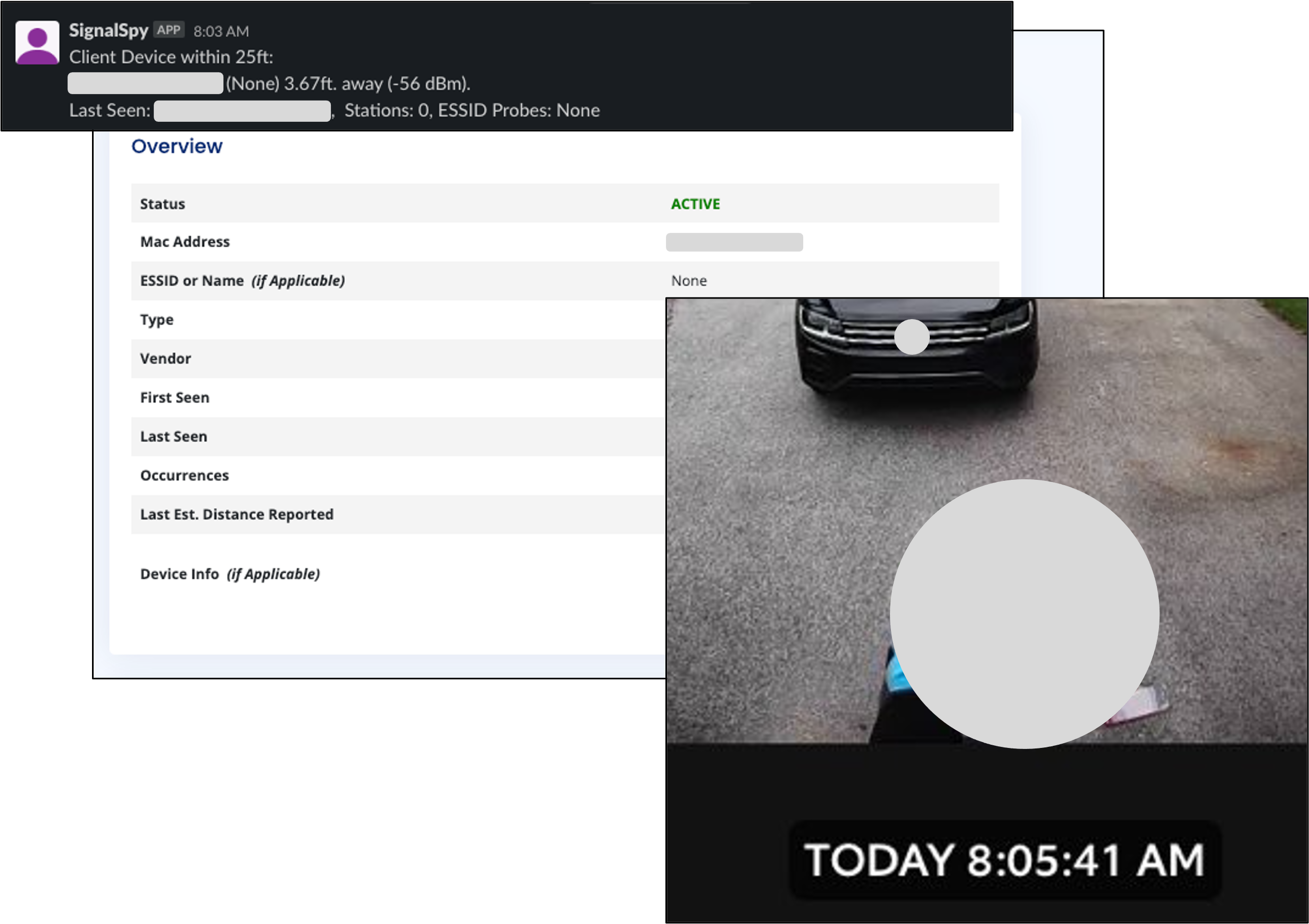Click the Overview section heading
This screenshot has height=924, width=1309.
[x=177, y=146]
